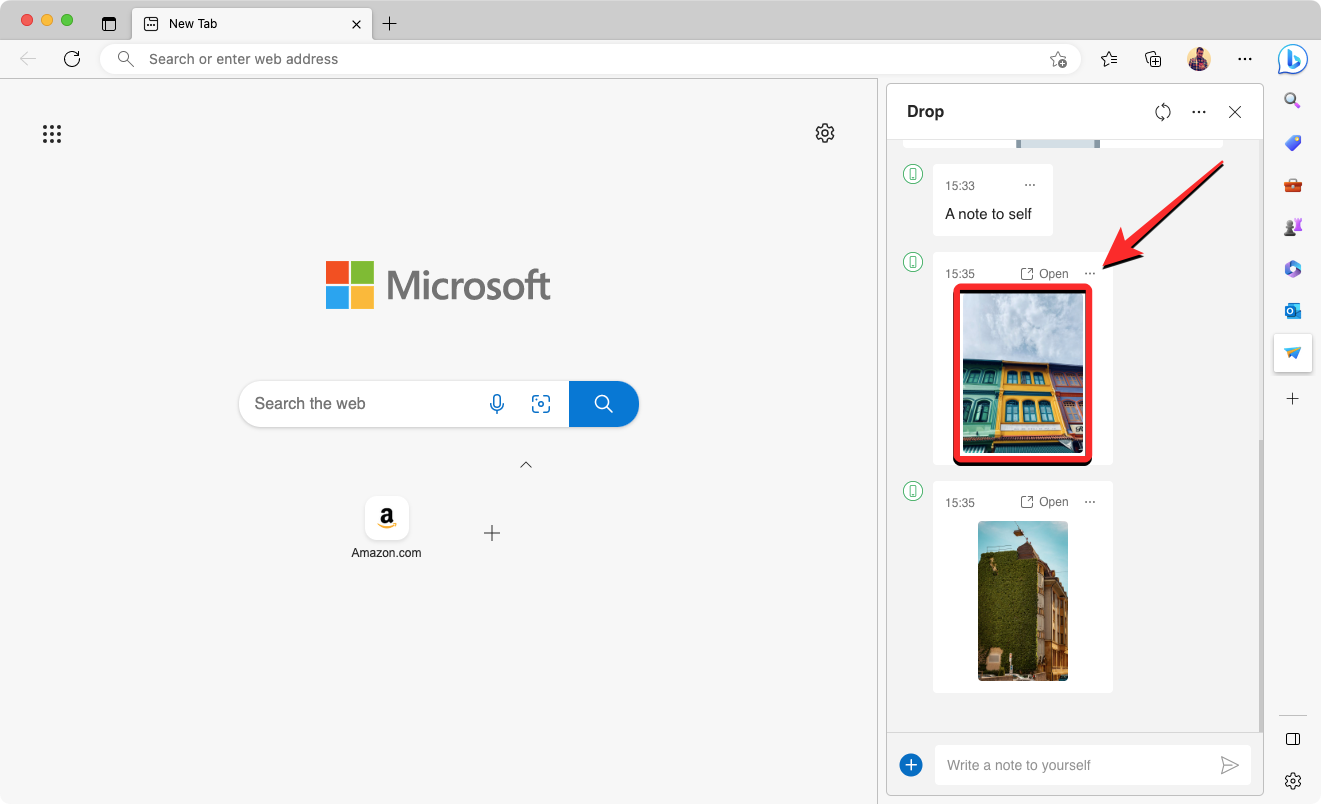The image size is (1321, 804).
Task: Click the Drop paper plane sidebar icon
Action: click(1292, 353)
